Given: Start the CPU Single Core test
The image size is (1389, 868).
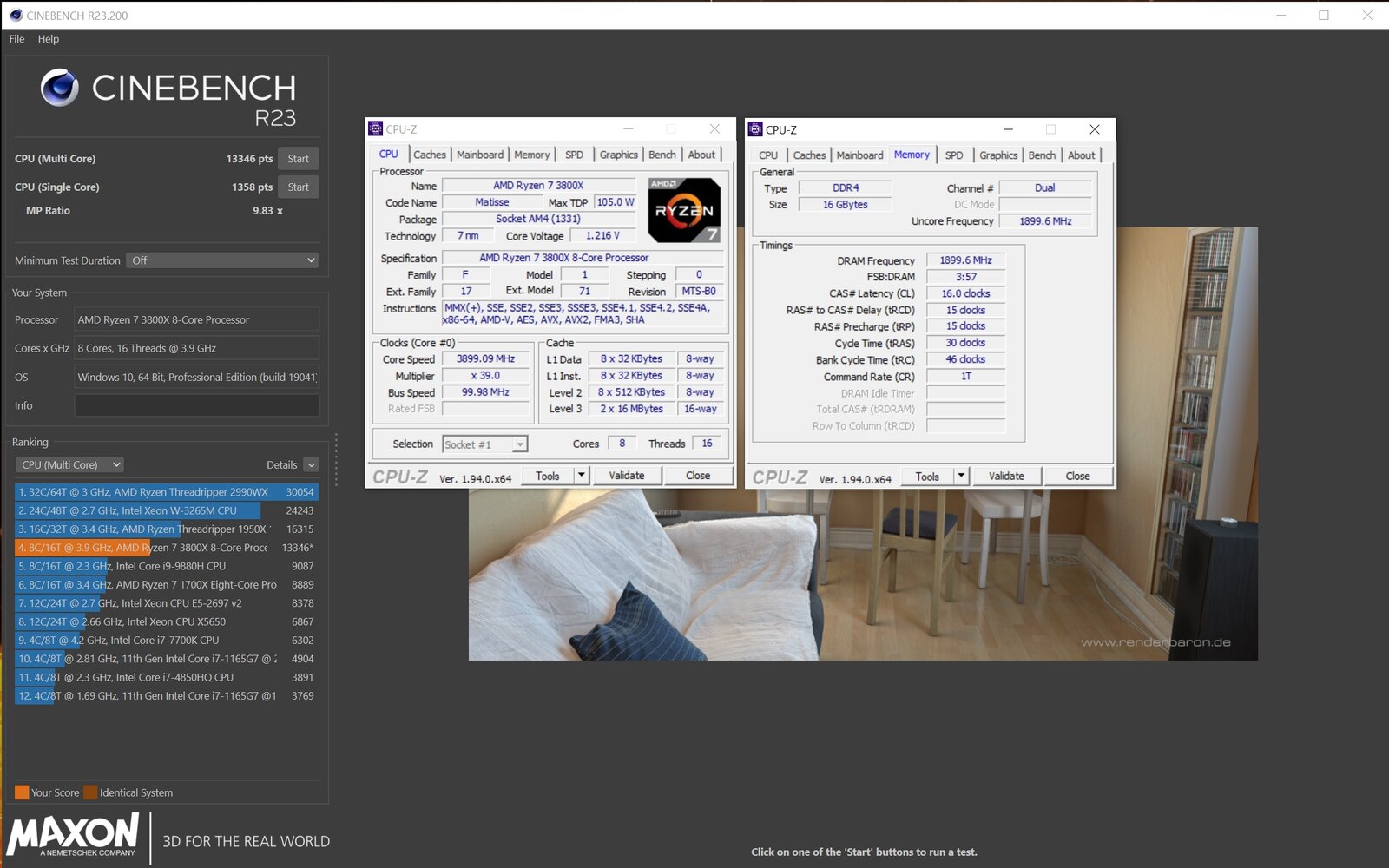Looking at the screenshot, I should click(299, 187).
